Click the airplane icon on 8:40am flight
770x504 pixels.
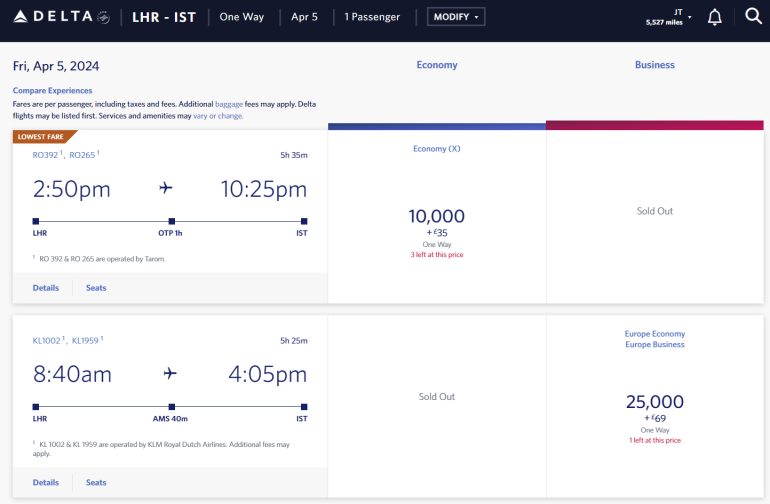point(169,374)
